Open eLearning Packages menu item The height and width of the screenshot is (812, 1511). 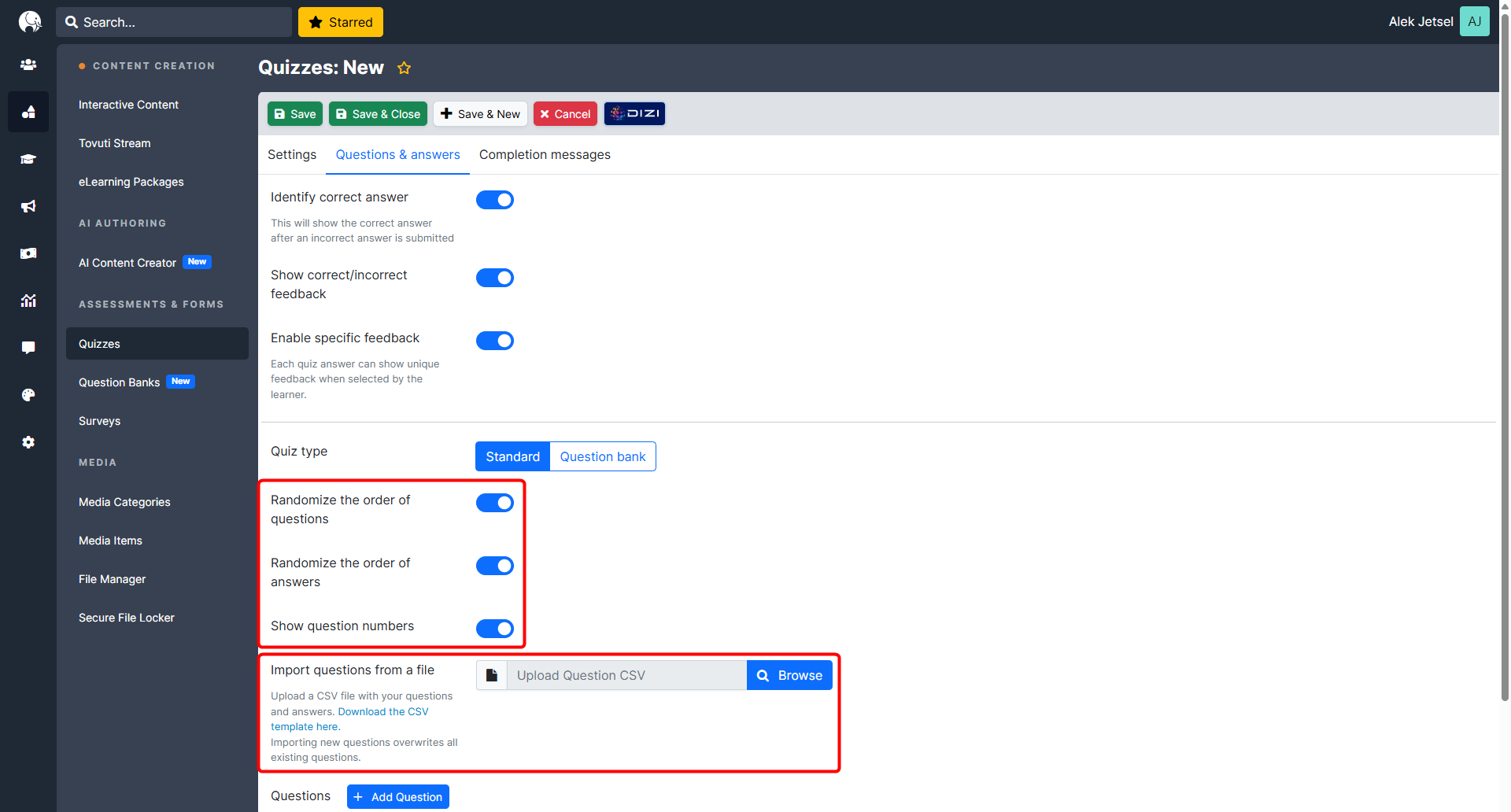click(131, 182)
